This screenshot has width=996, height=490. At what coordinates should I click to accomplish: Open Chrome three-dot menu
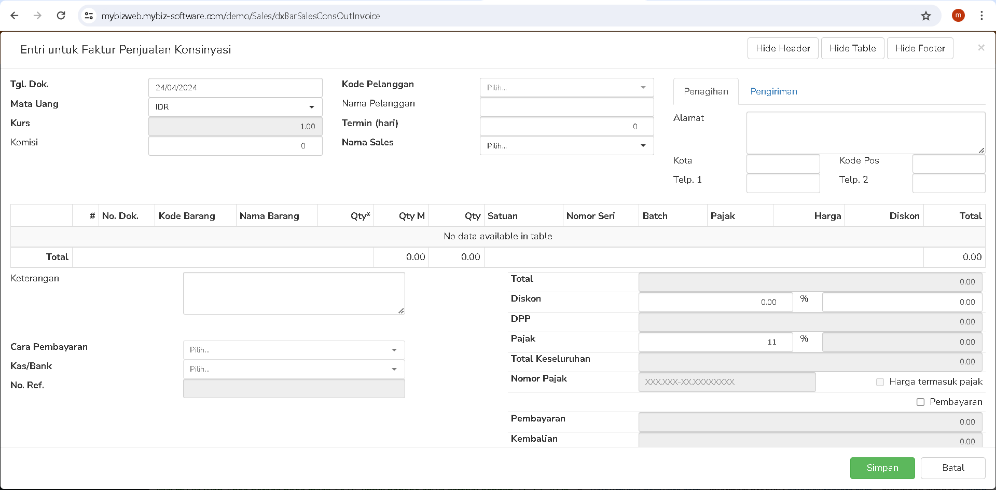tap(981, 16)
